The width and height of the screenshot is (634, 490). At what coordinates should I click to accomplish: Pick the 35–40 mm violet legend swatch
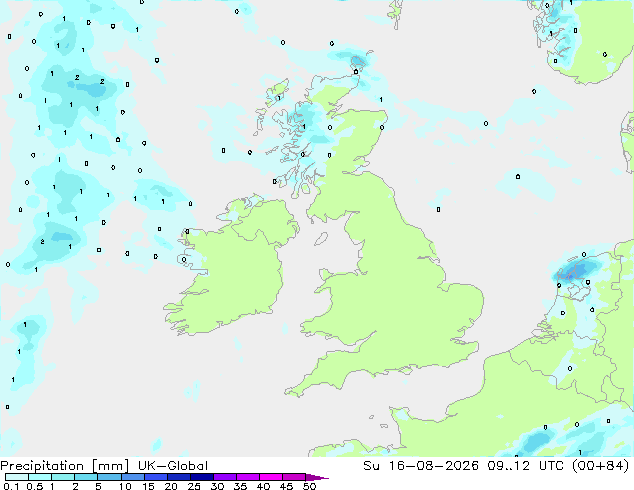coord(248,477)
